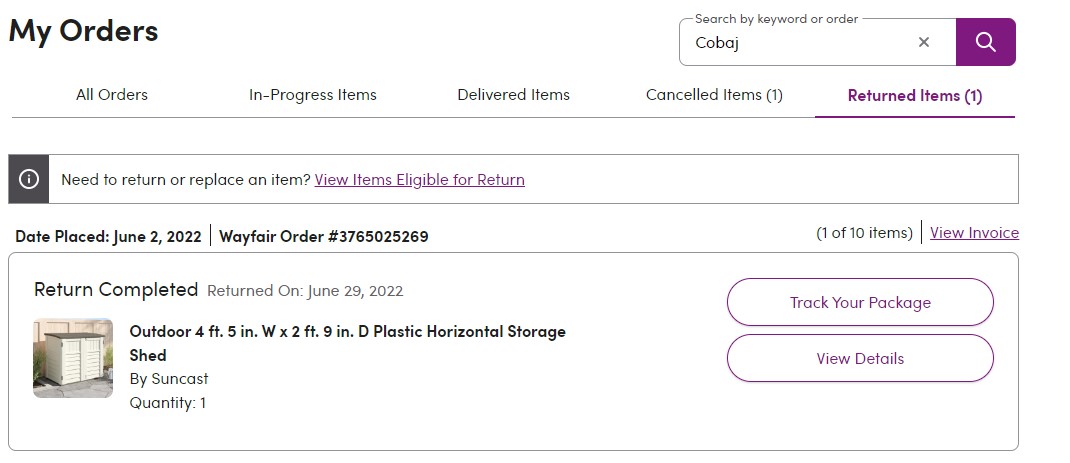
Task: Open the In-Progress Items tab
Action: pyautogui.click(x=313, y=95)
